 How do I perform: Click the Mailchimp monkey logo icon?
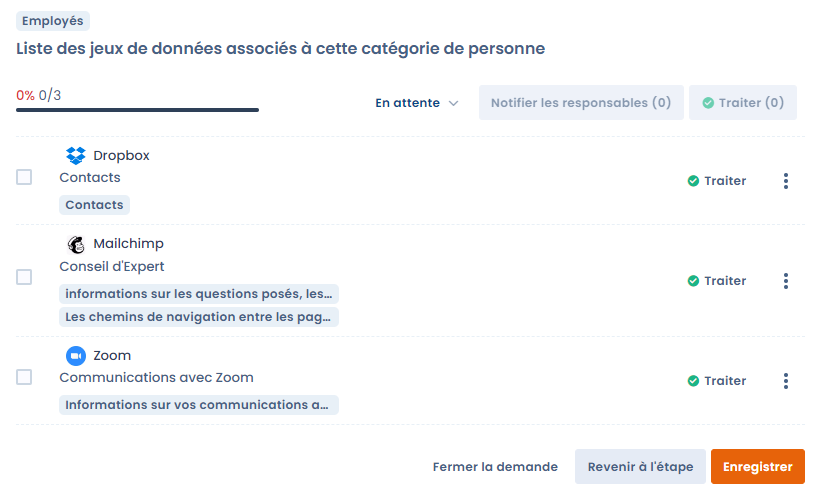coord(76,244)
